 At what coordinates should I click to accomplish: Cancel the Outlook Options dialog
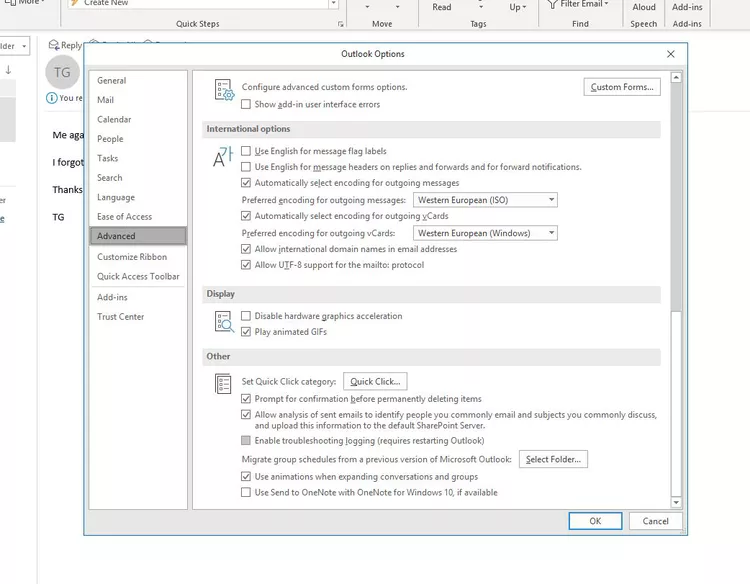tap(655, 521)
